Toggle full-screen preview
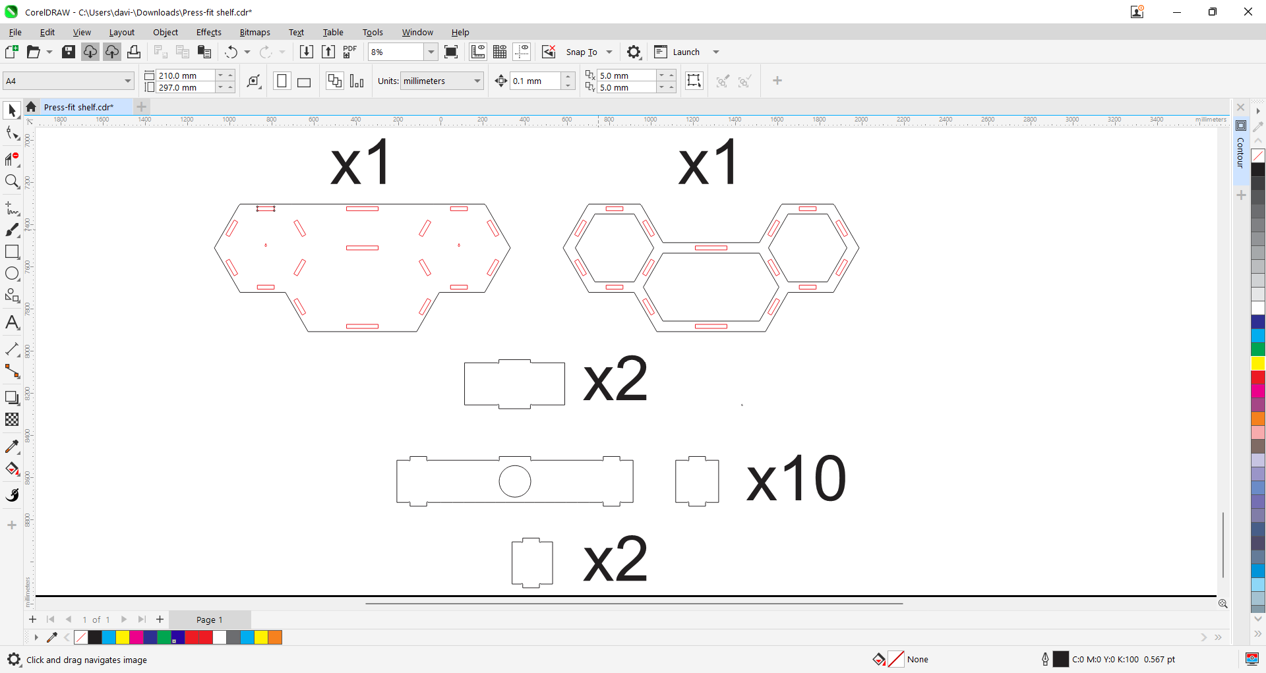1266x673 pixels. 451,52
